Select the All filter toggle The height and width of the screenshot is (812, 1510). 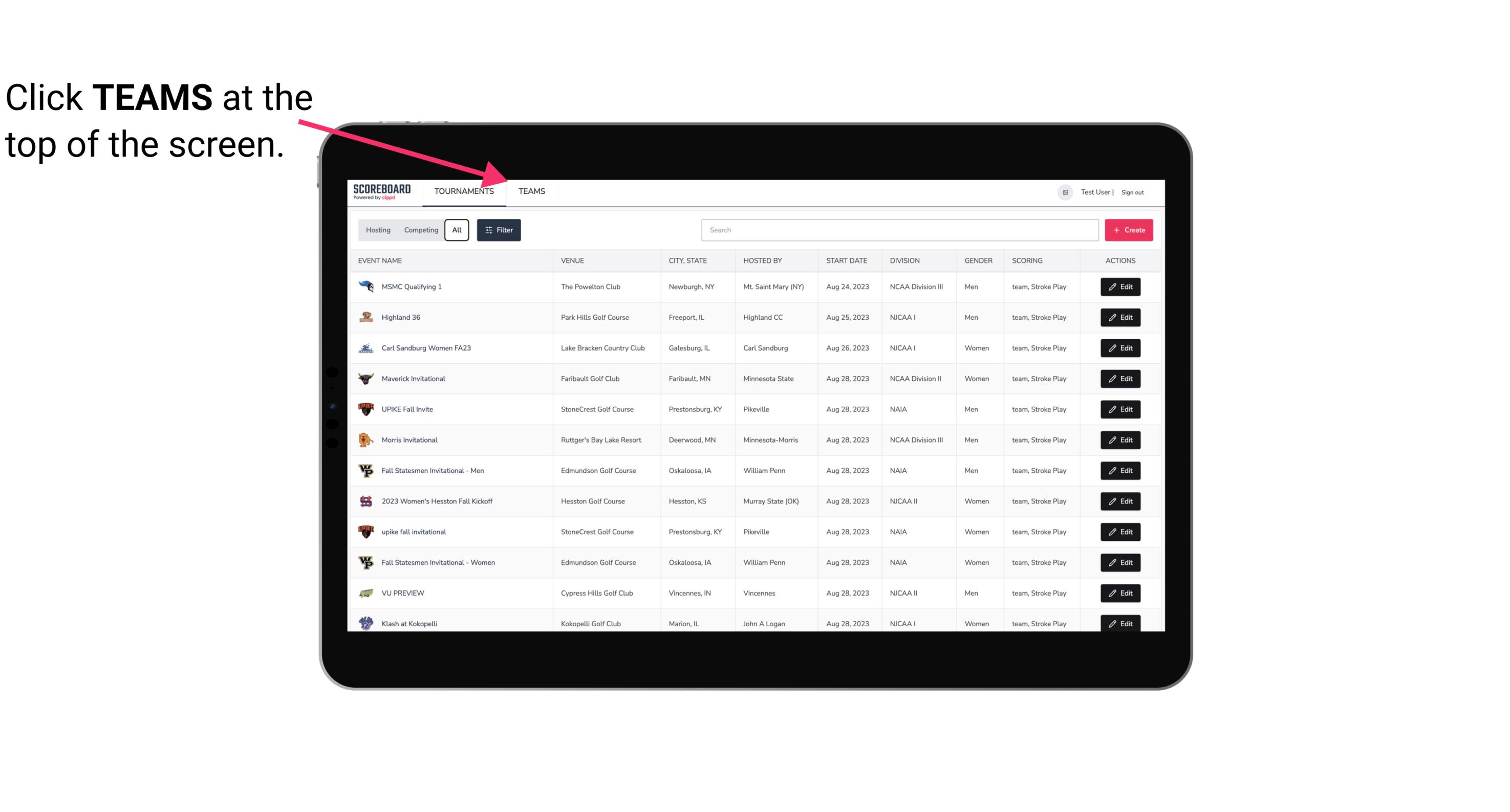[456, 230]
